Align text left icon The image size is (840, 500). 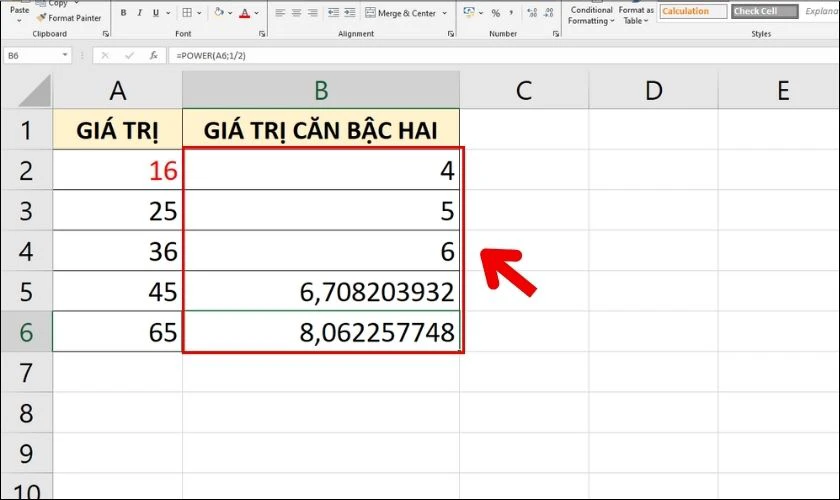coord(280,12)
